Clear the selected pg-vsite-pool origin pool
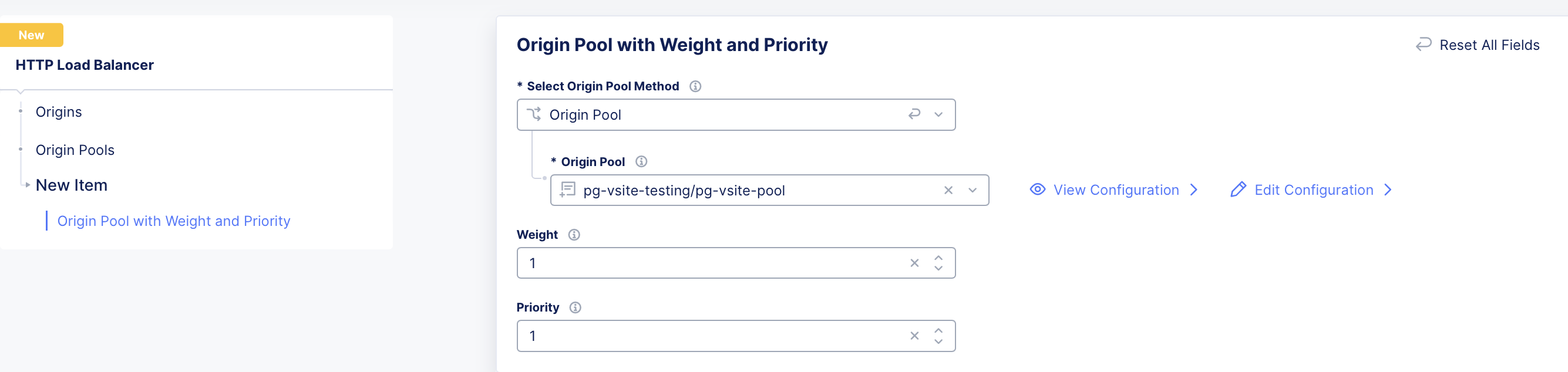 948,190
